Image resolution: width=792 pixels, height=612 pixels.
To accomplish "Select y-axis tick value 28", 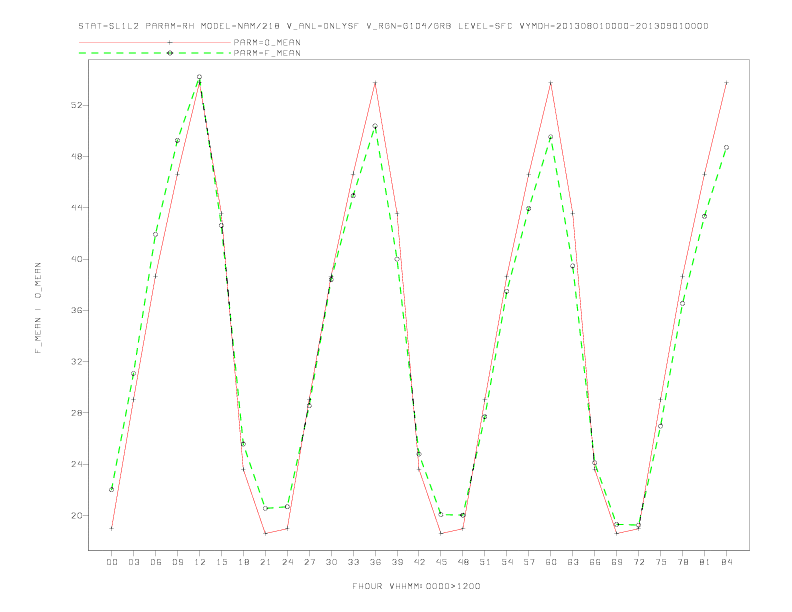I will click(x=77, y=413).
